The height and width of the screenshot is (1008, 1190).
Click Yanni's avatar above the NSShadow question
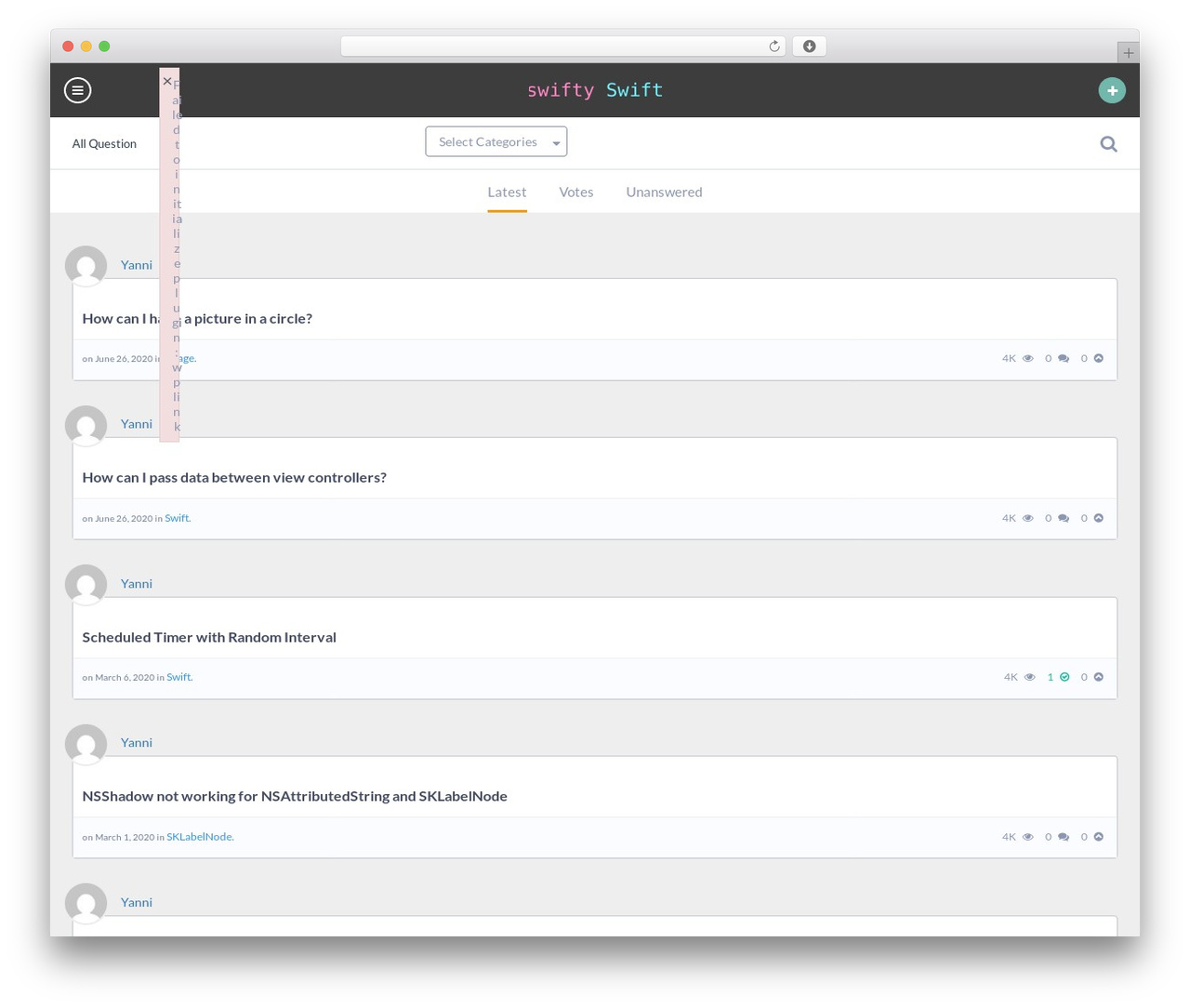pyautogui.click(x=86, y=745)
